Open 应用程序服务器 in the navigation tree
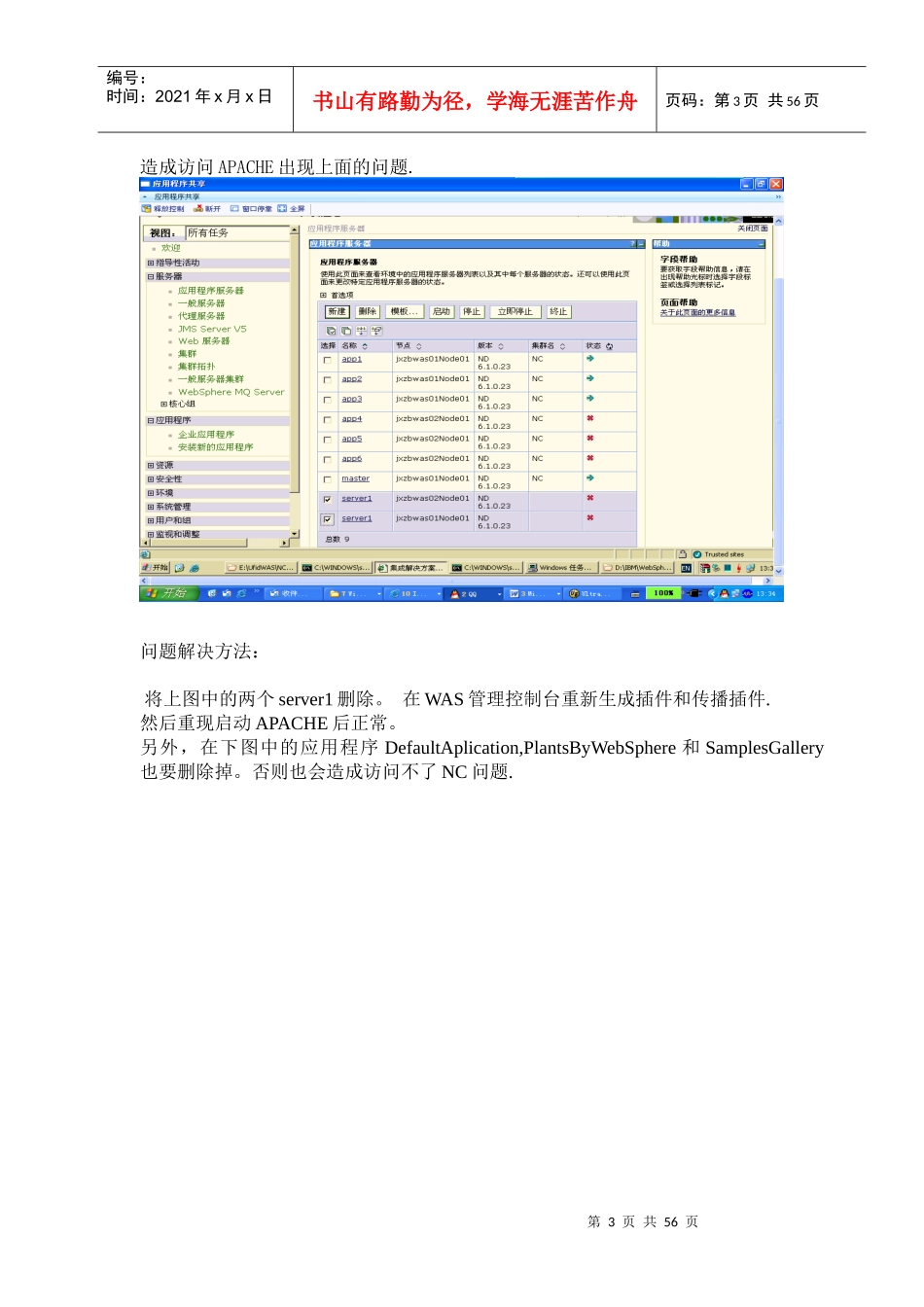 coord(211,291)
